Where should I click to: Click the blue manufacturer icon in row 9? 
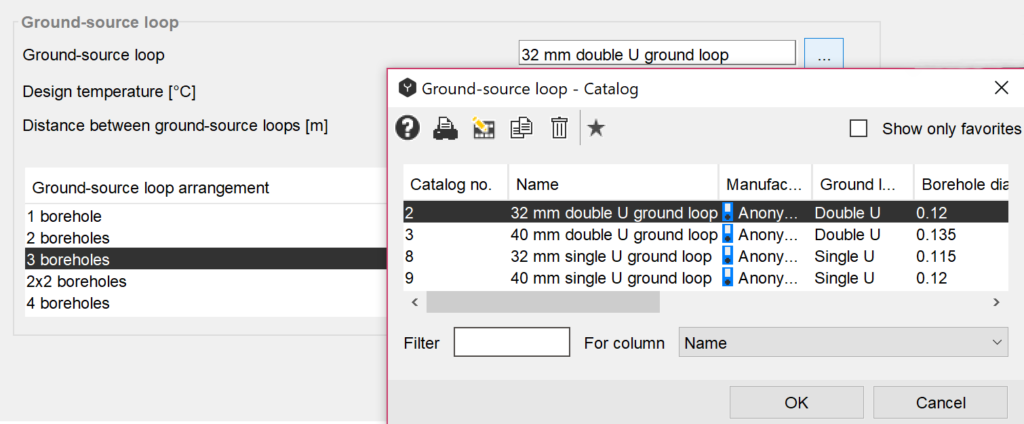coord(728,279)
